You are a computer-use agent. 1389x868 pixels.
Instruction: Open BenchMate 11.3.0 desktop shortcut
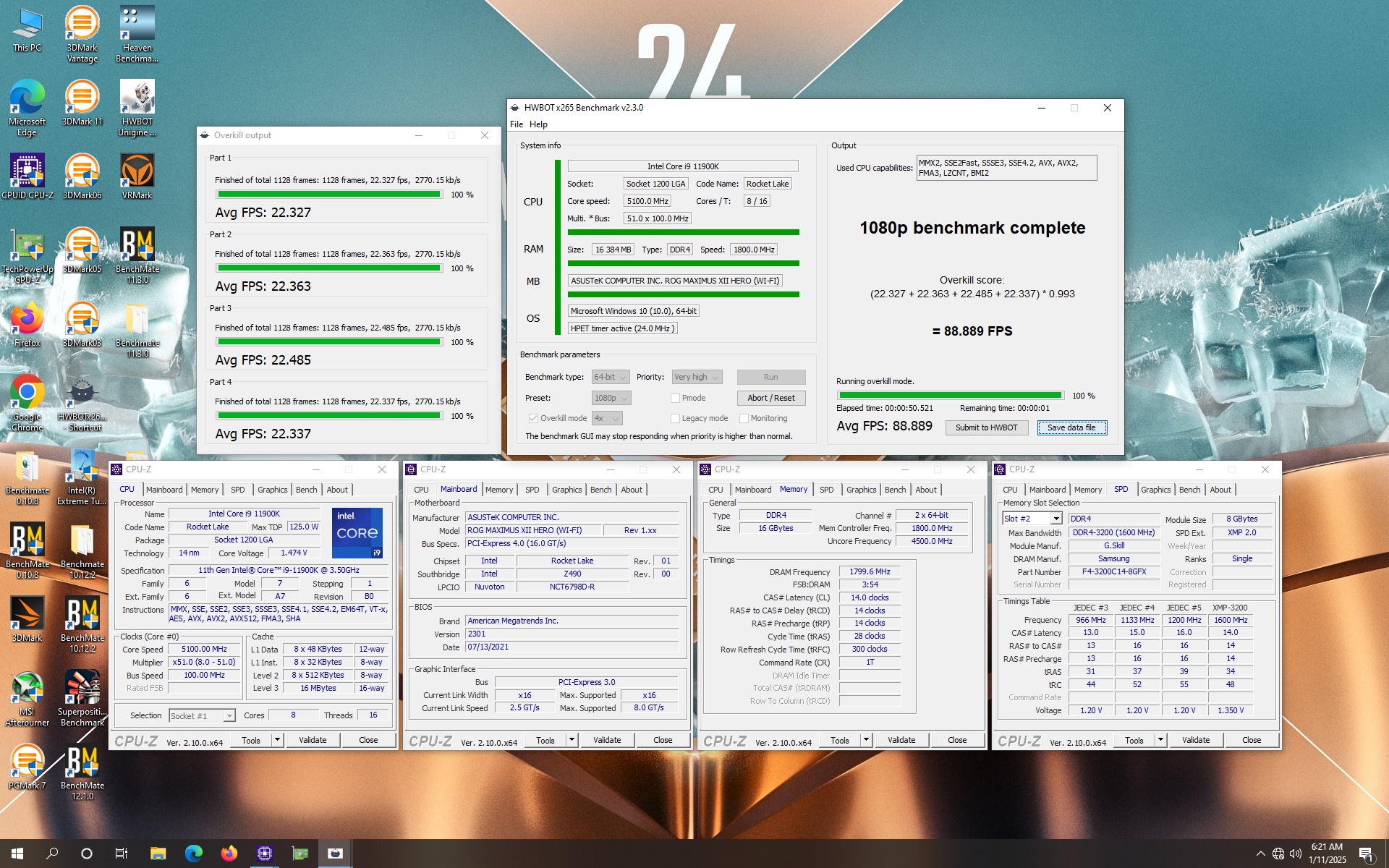tap(137, 255)
